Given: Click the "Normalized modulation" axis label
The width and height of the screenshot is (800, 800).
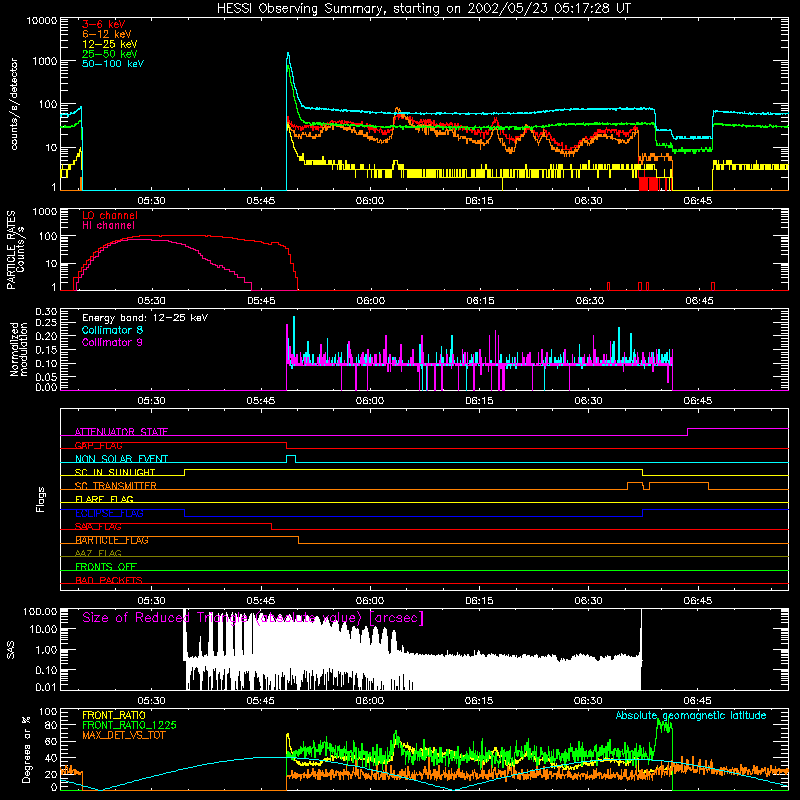Looking at the screenshot, I should click(x=18, y=349).
